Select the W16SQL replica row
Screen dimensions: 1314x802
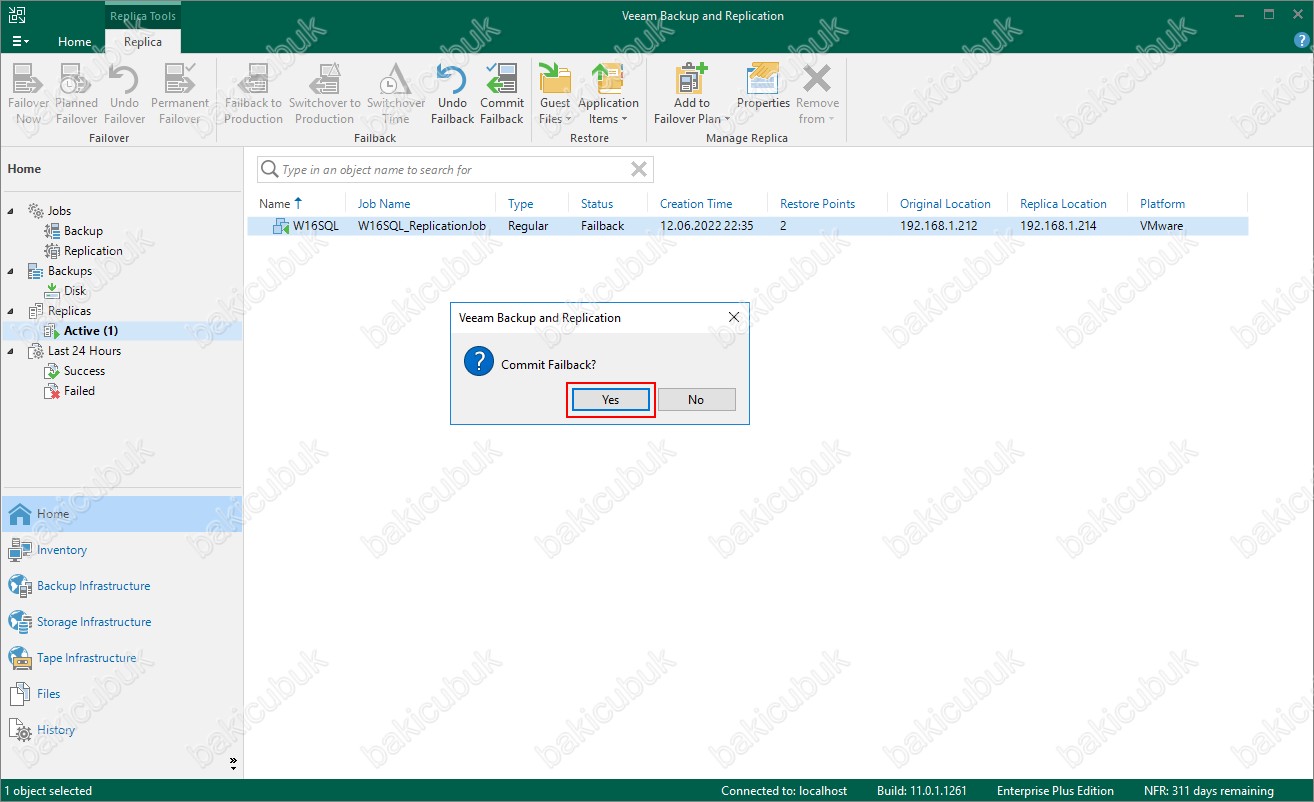[748, 226]
